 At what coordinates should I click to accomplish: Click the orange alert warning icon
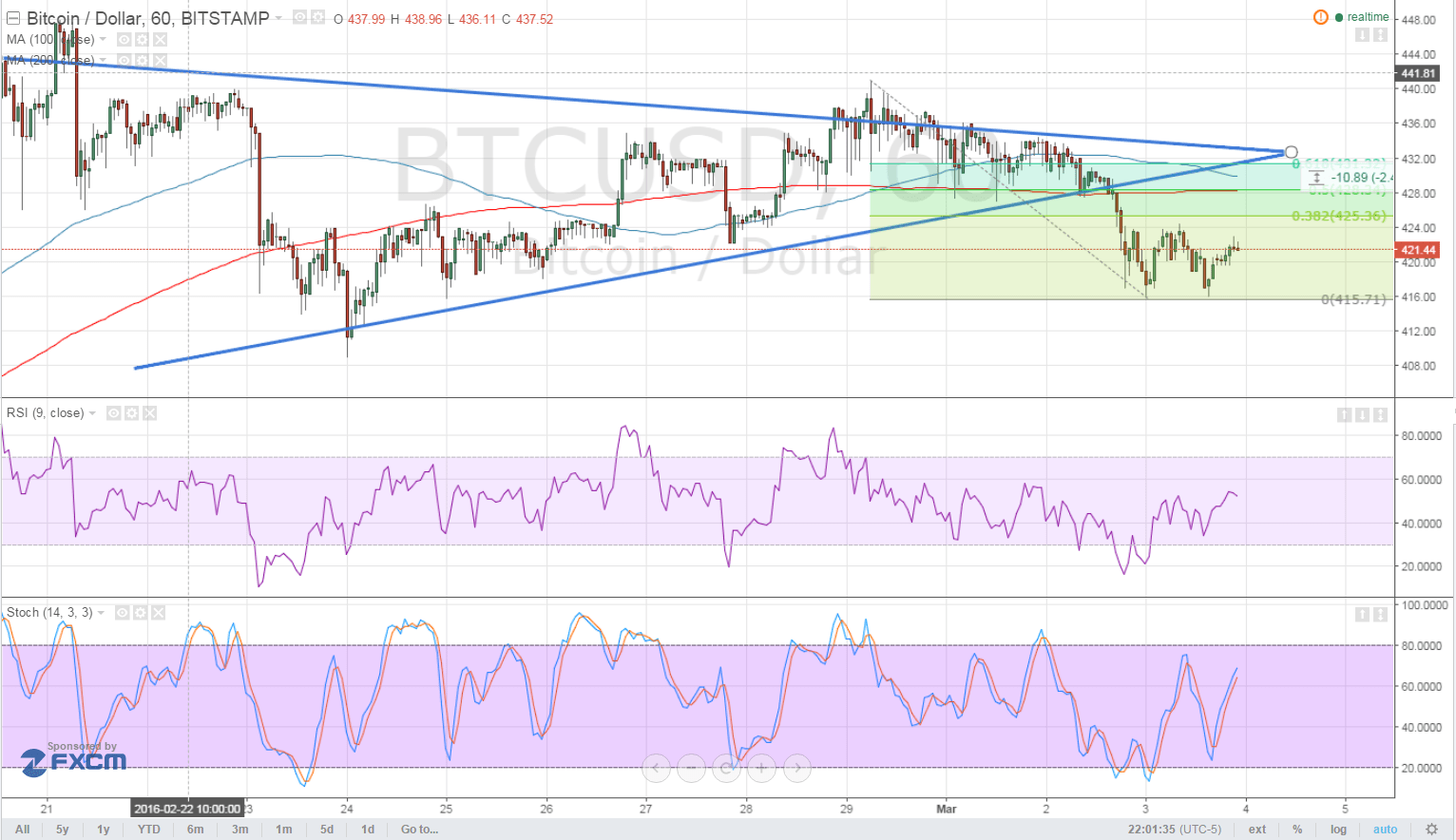(1320, 17)
